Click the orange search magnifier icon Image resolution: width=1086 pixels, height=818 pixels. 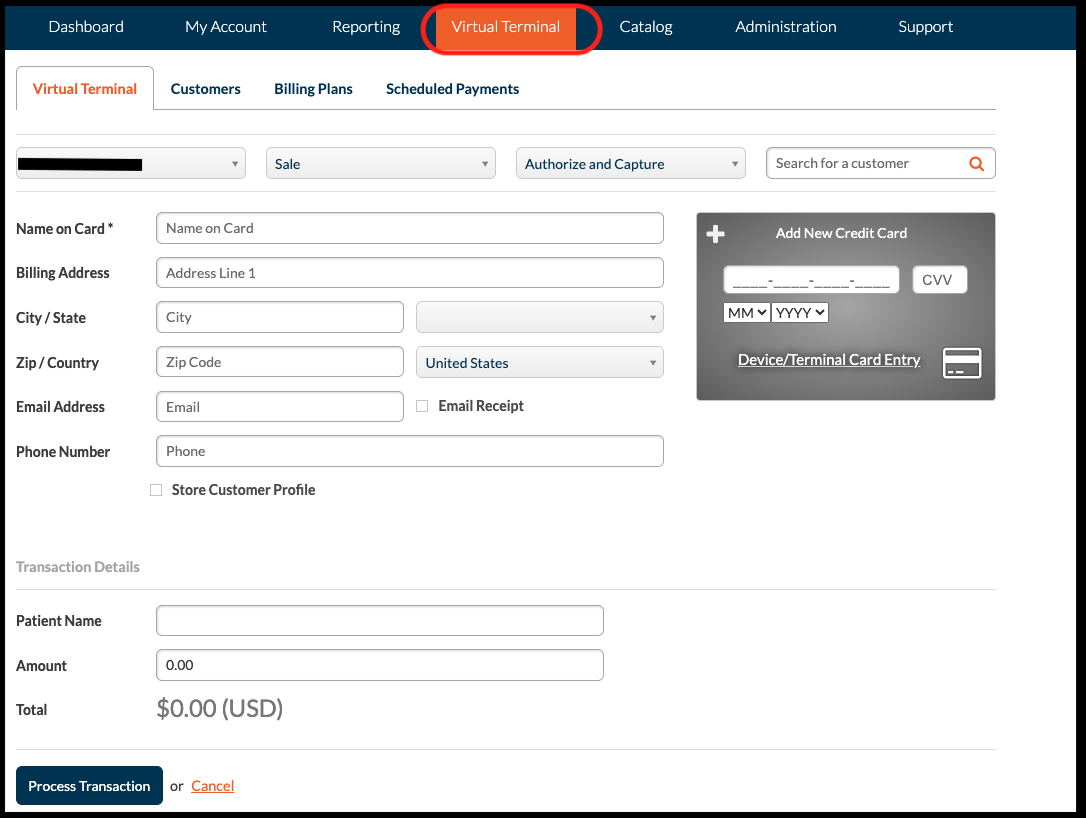point(976,164)
